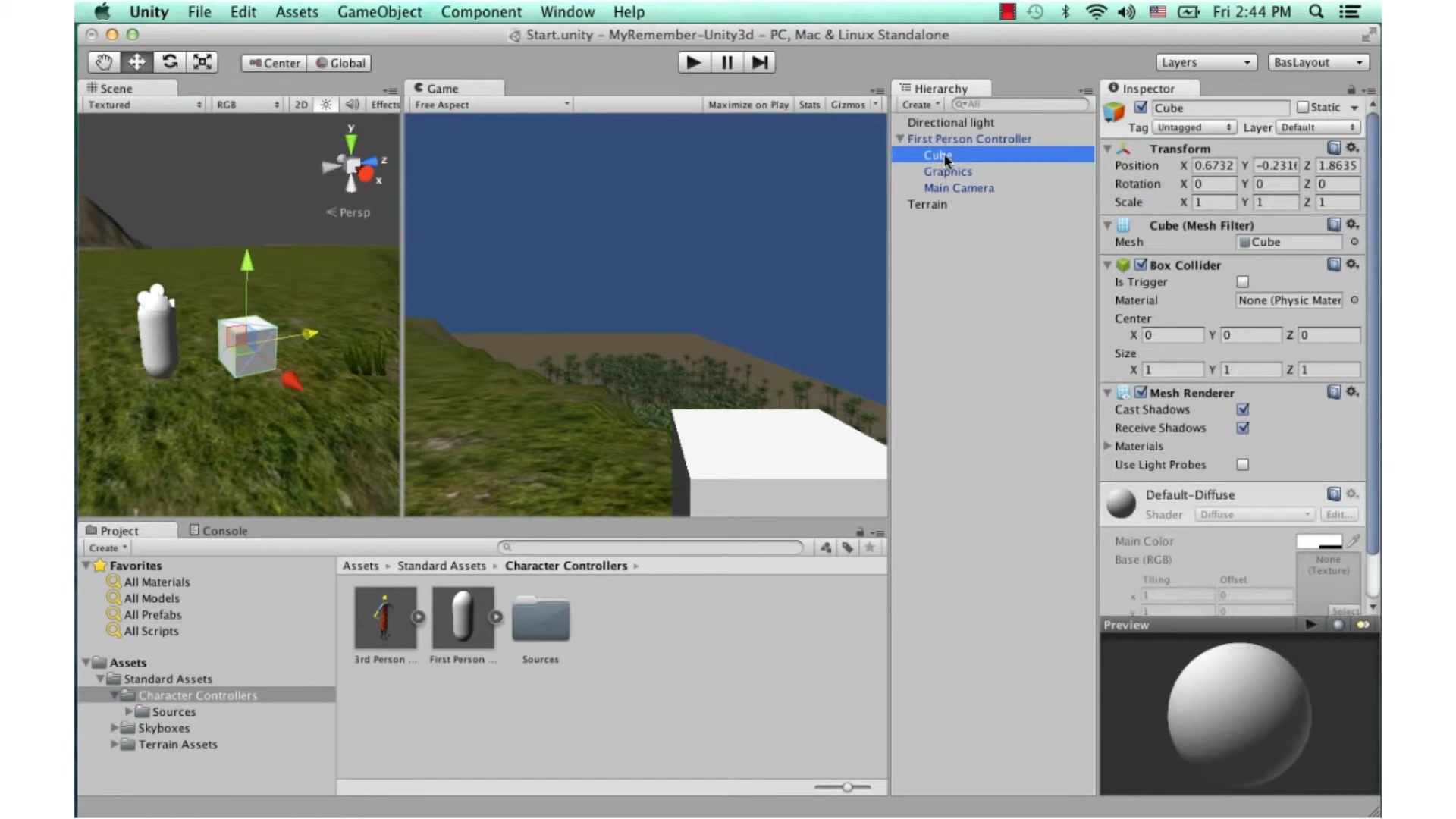Open the Diffuse shader dropdown
Image resolution: width=1456 pixels, height=819 pixels.
tap(1254, 514)
